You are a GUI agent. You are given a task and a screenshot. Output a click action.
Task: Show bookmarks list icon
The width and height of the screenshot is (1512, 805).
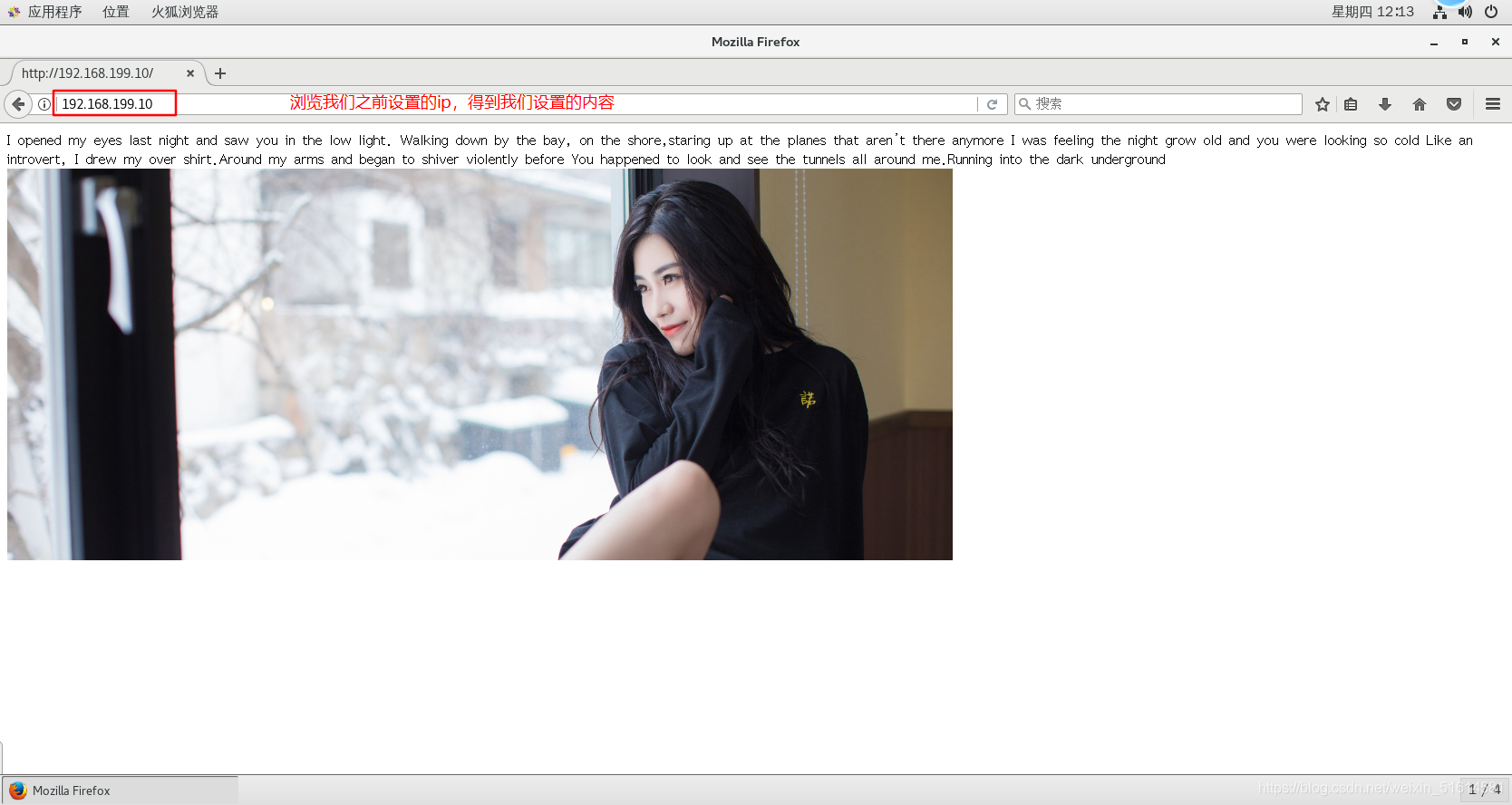pyautogui.click(x=1351, y=104)
